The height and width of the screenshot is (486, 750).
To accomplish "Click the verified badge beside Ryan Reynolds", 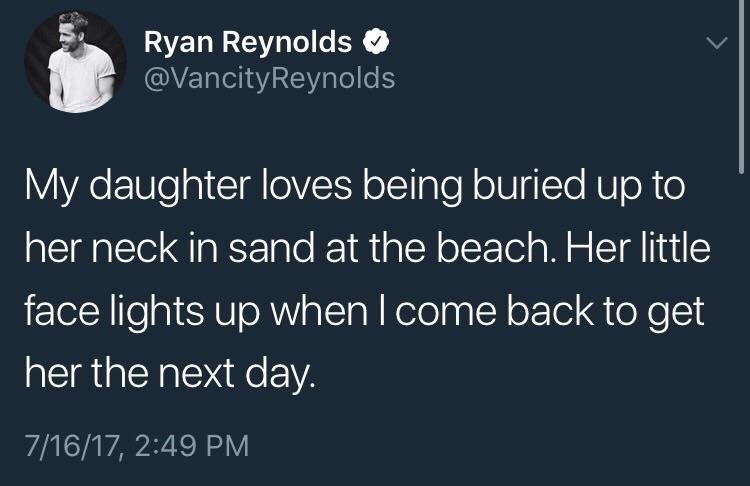I will [x=374, y=42].
